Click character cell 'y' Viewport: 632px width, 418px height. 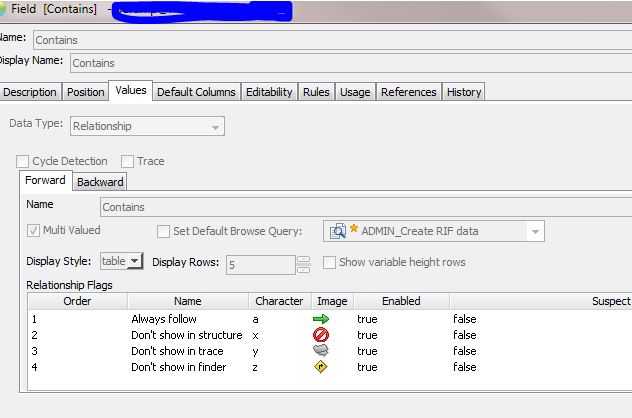pos(255,352)
